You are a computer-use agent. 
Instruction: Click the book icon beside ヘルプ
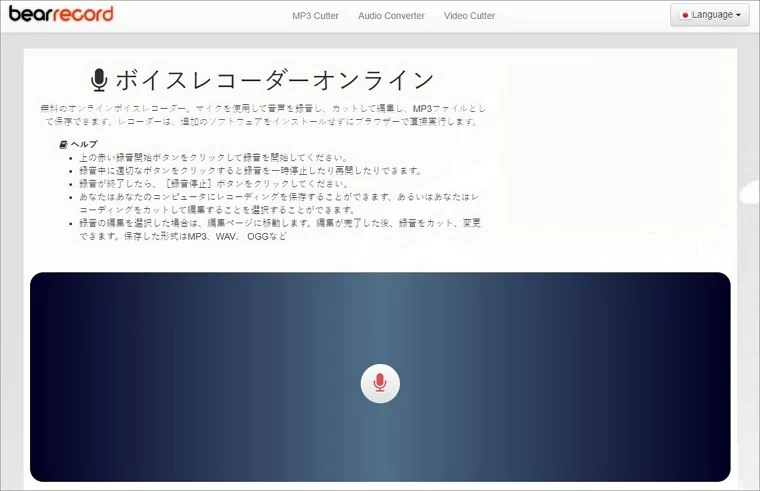point(63,144)
